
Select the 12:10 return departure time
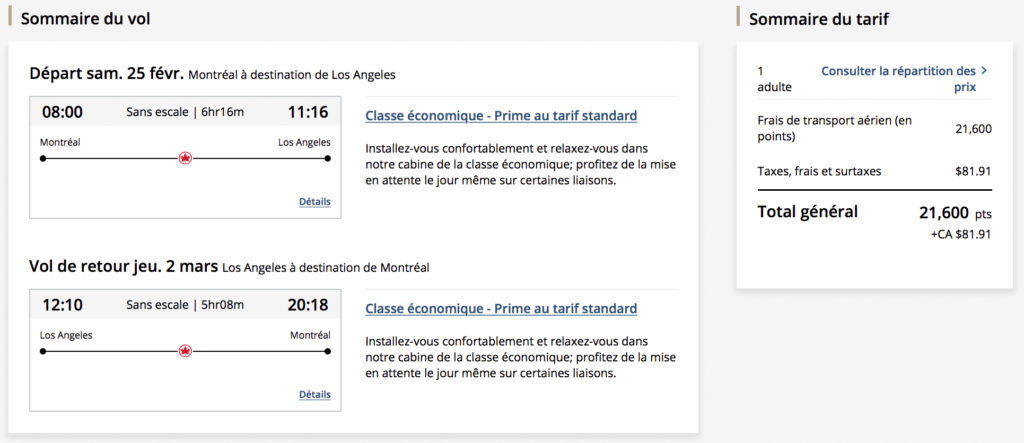click(x=62, y=305)
